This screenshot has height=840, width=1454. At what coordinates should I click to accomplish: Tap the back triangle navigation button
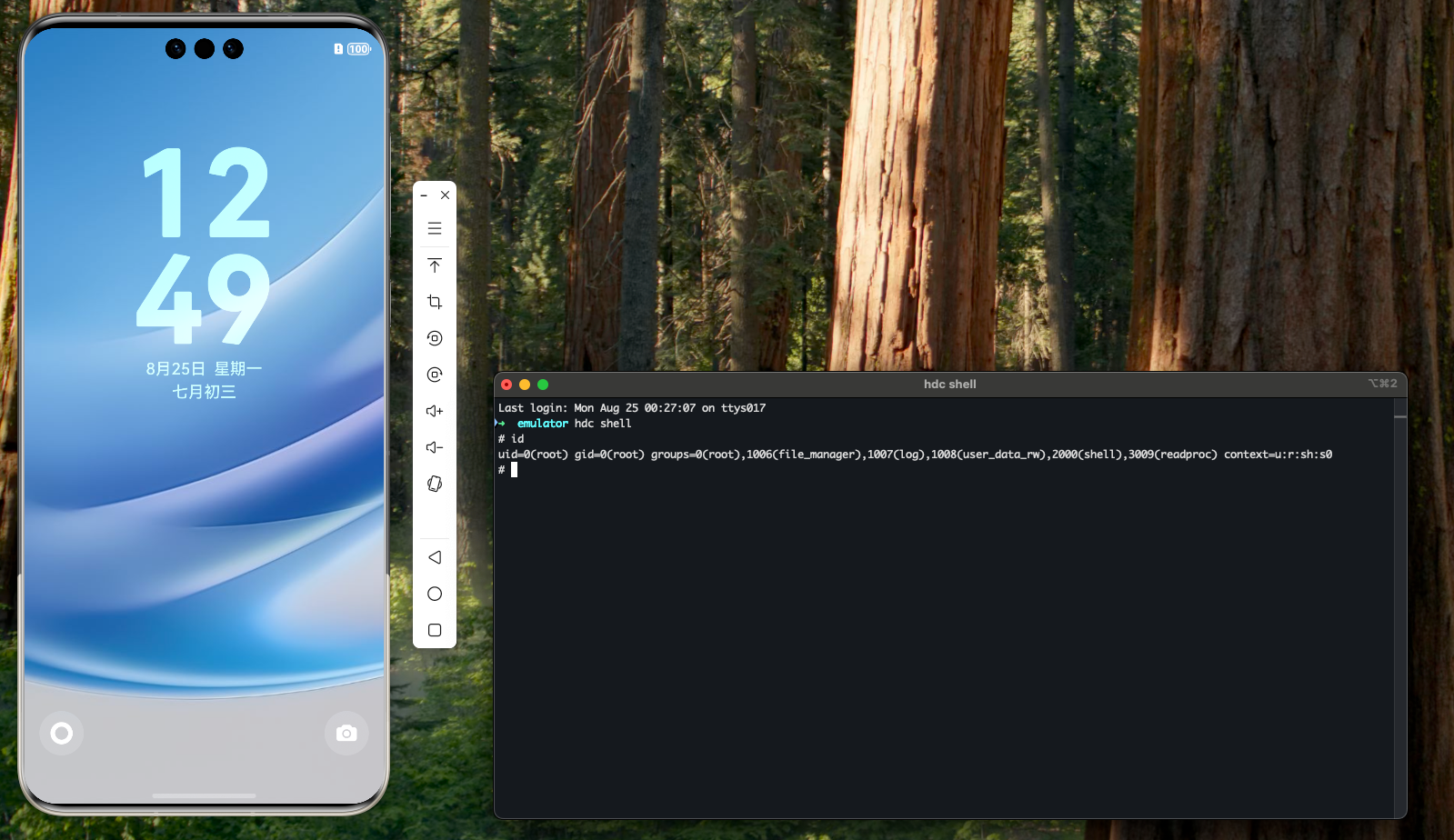click(435, 557)
